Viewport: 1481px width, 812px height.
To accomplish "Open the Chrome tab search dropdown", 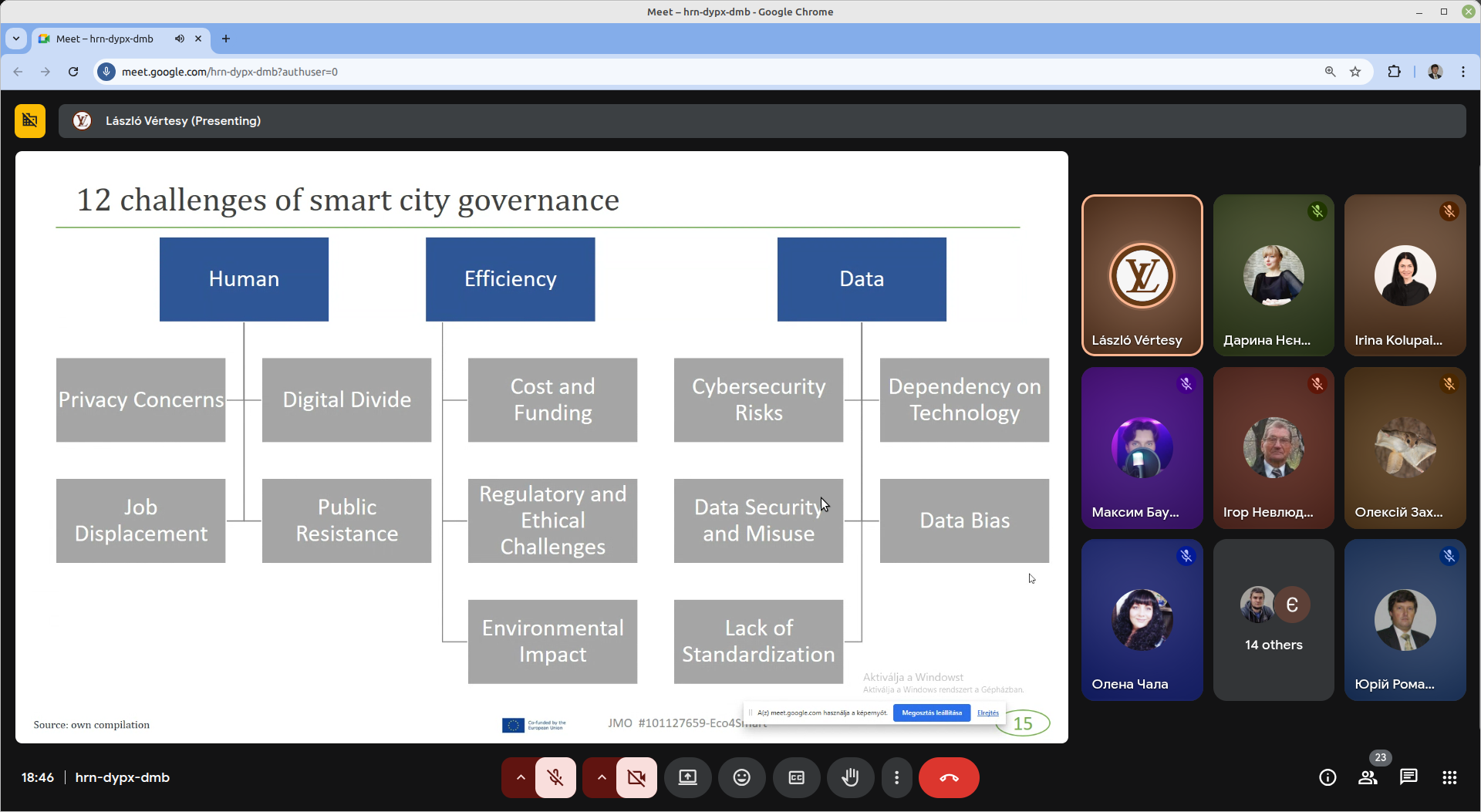I will [x=15, y=39].
